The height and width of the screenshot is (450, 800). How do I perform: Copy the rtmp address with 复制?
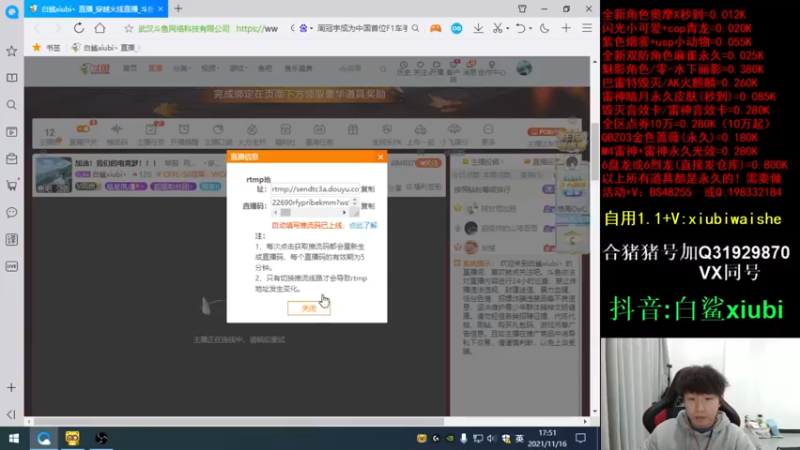click(368, 189)
